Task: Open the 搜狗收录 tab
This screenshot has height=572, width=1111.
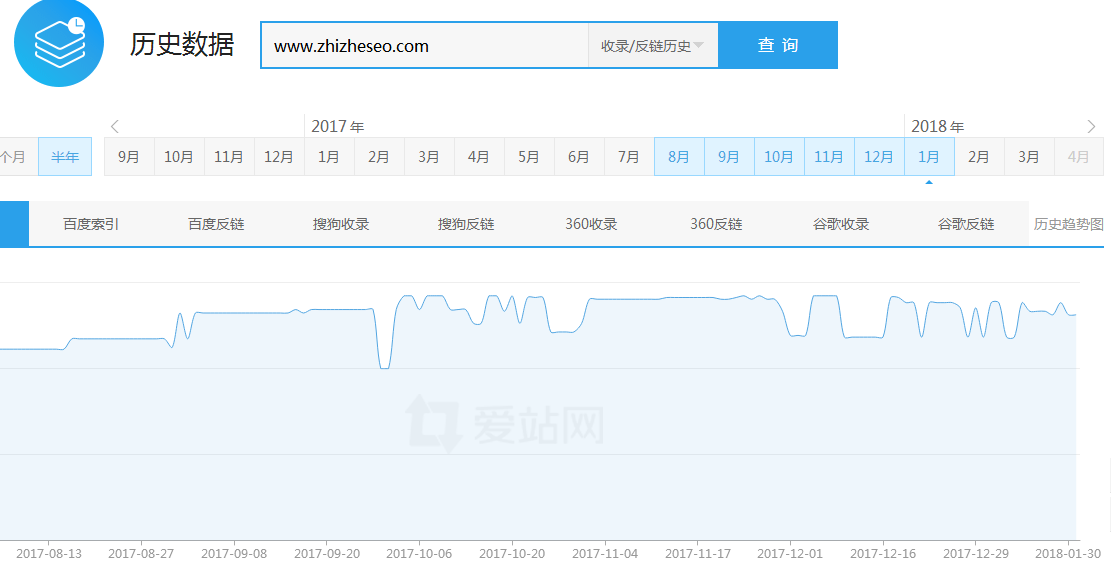Action: 341,224
